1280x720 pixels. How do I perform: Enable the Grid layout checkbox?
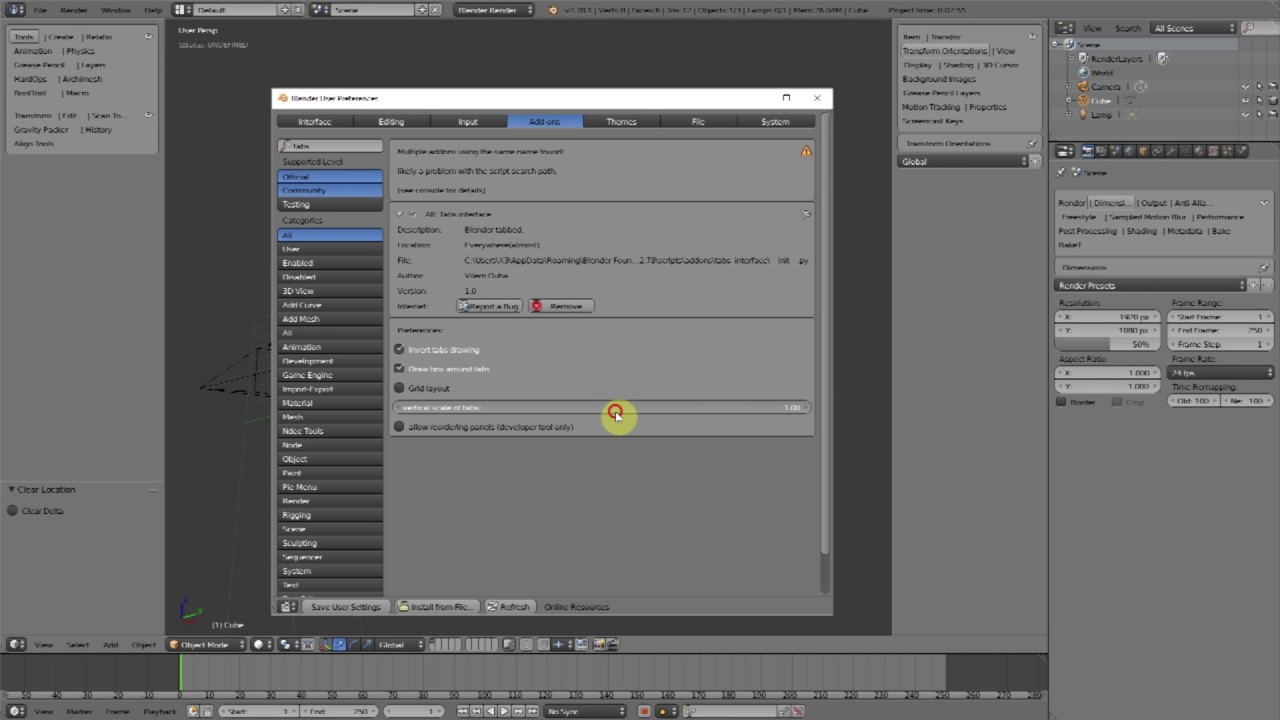(399, 388)
